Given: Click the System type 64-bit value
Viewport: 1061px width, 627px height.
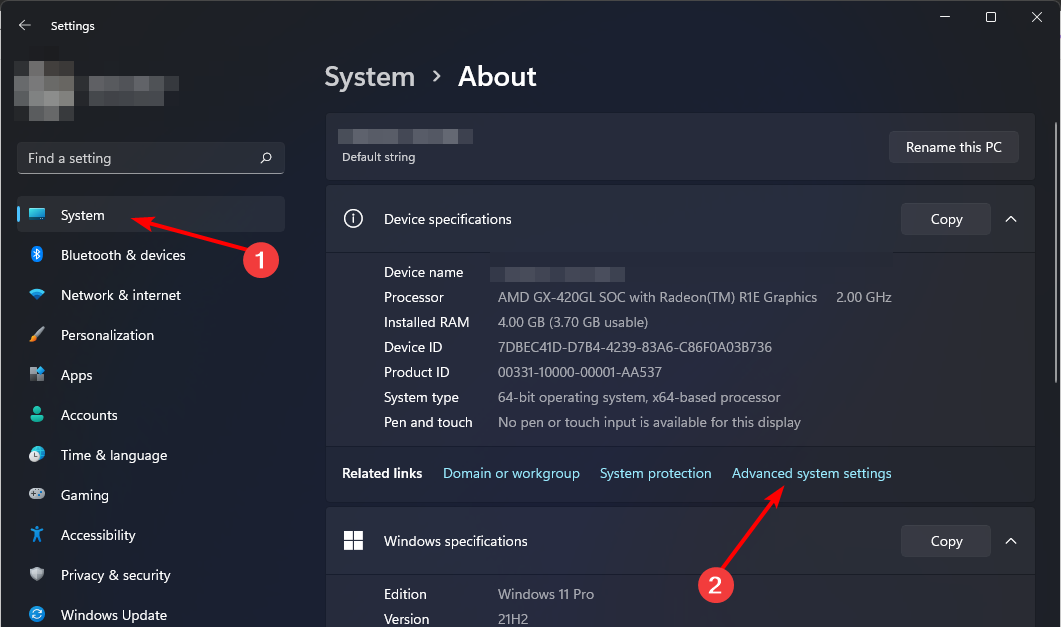Looking at the screenshot, I should tap(639, 397).
